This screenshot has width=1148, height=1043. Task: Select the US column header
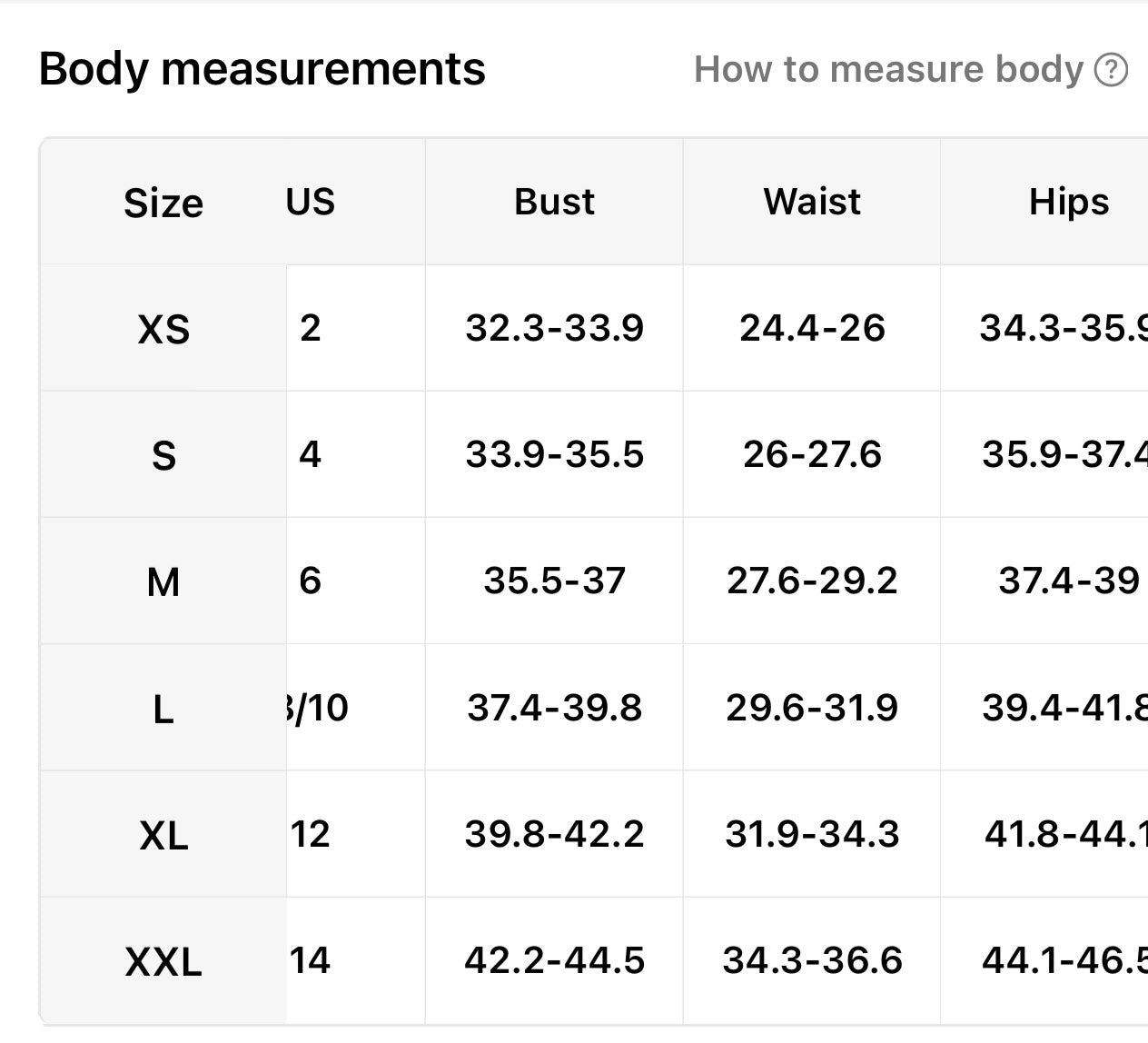(311, 202)
